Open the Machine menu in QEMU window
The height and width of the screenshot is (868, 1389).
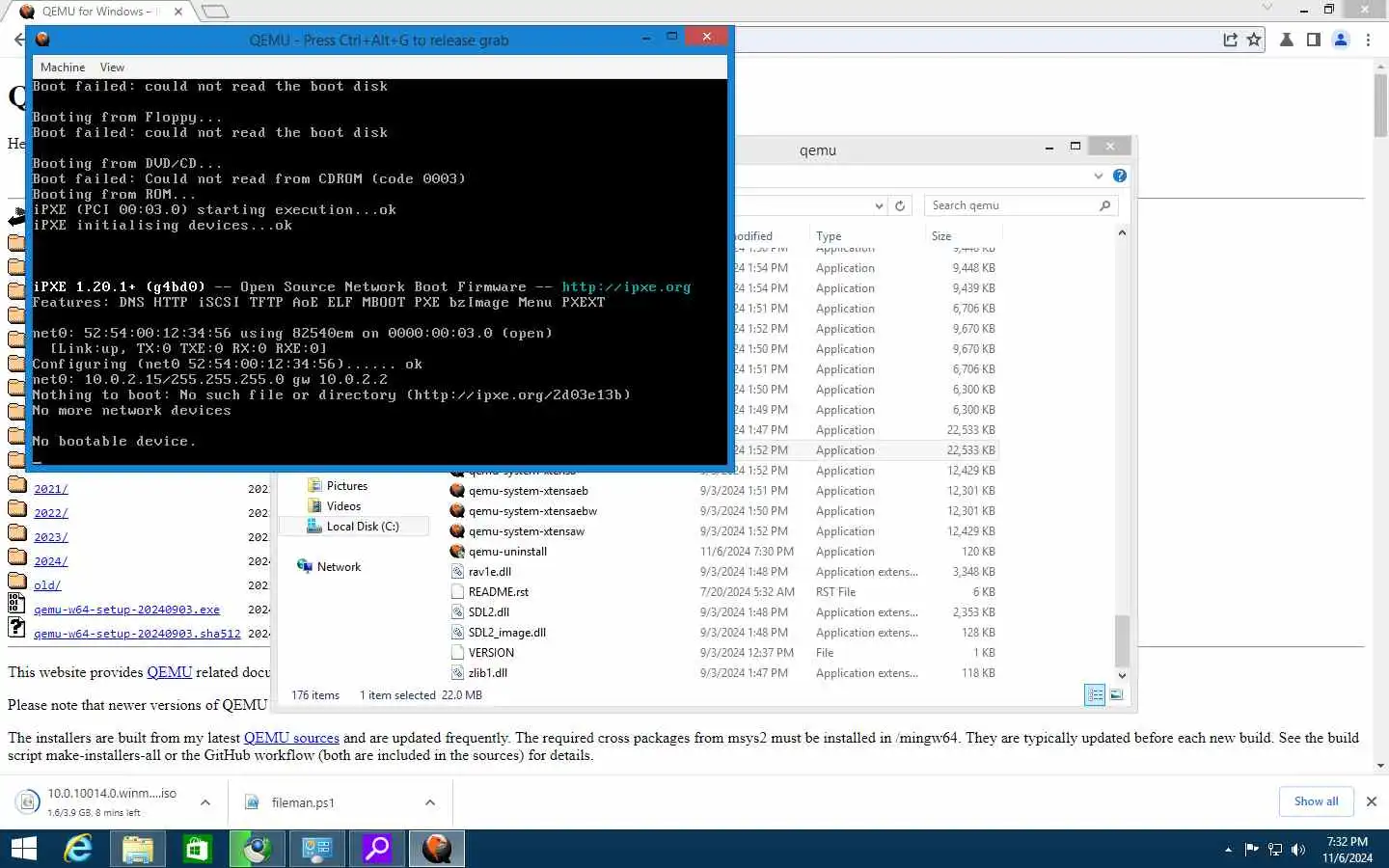(x=63, y=68)
